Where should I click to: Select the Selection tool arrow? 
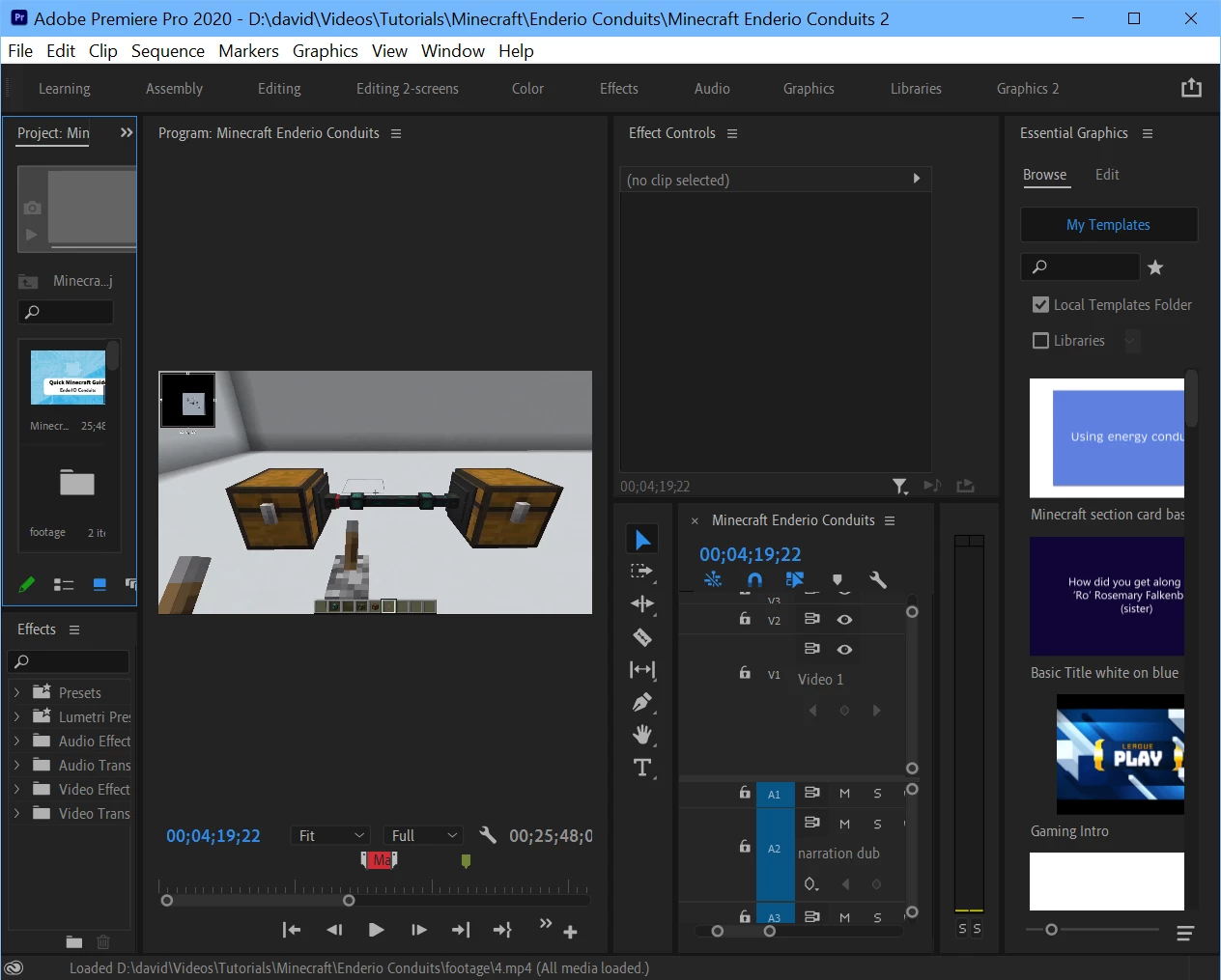pos(642,540)
